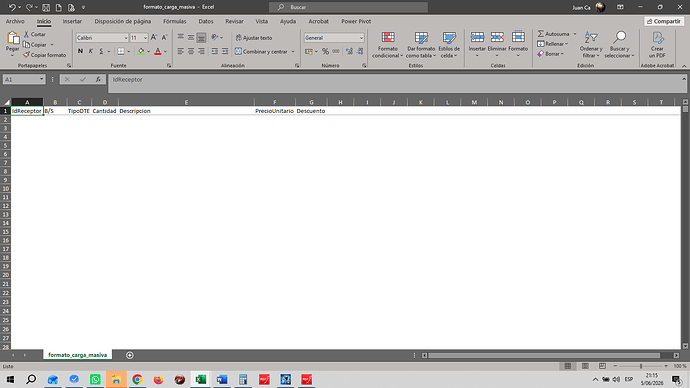Image resolution: width=690 pixels, height=388 pixels.
Task: Open the Insertar ribbon tab
Action: coord(72,21)
